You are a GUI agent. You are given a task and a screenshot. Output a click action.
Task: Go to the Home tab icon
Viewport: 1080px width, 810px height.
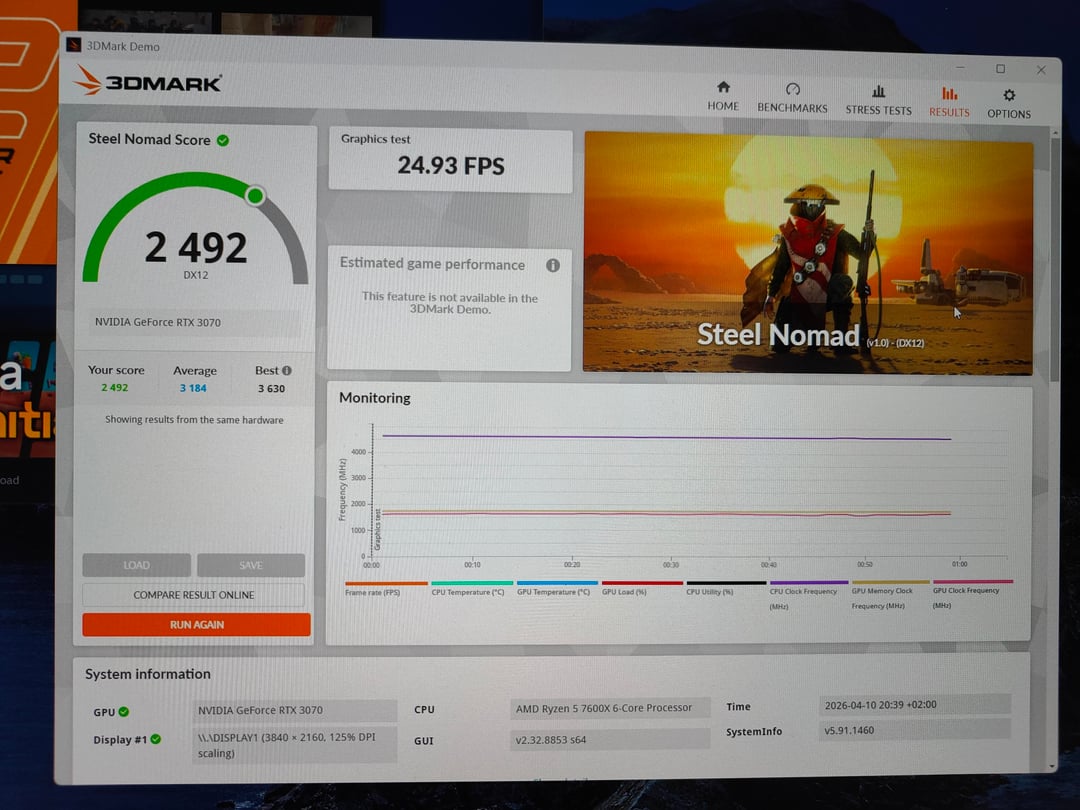(x=723, y=87)
